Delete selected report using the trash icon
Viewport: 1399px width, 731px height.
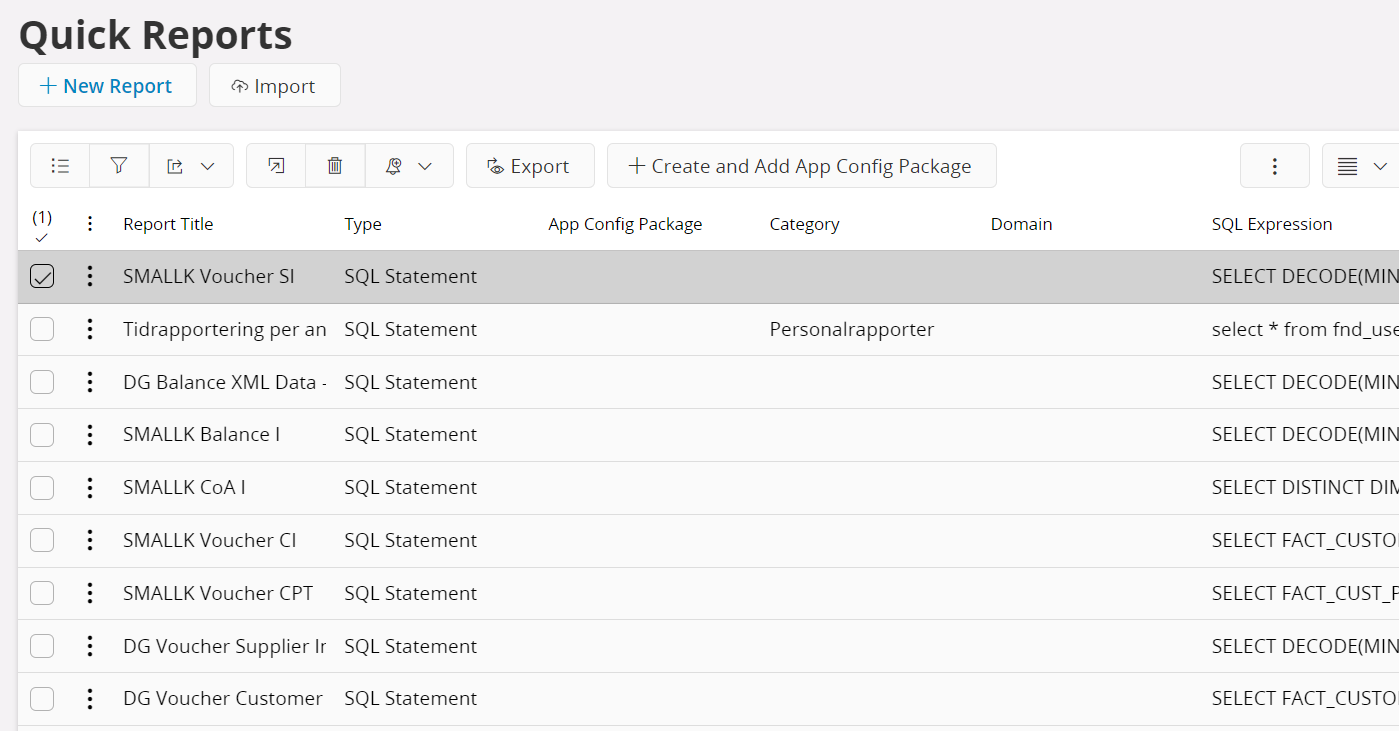335,165
